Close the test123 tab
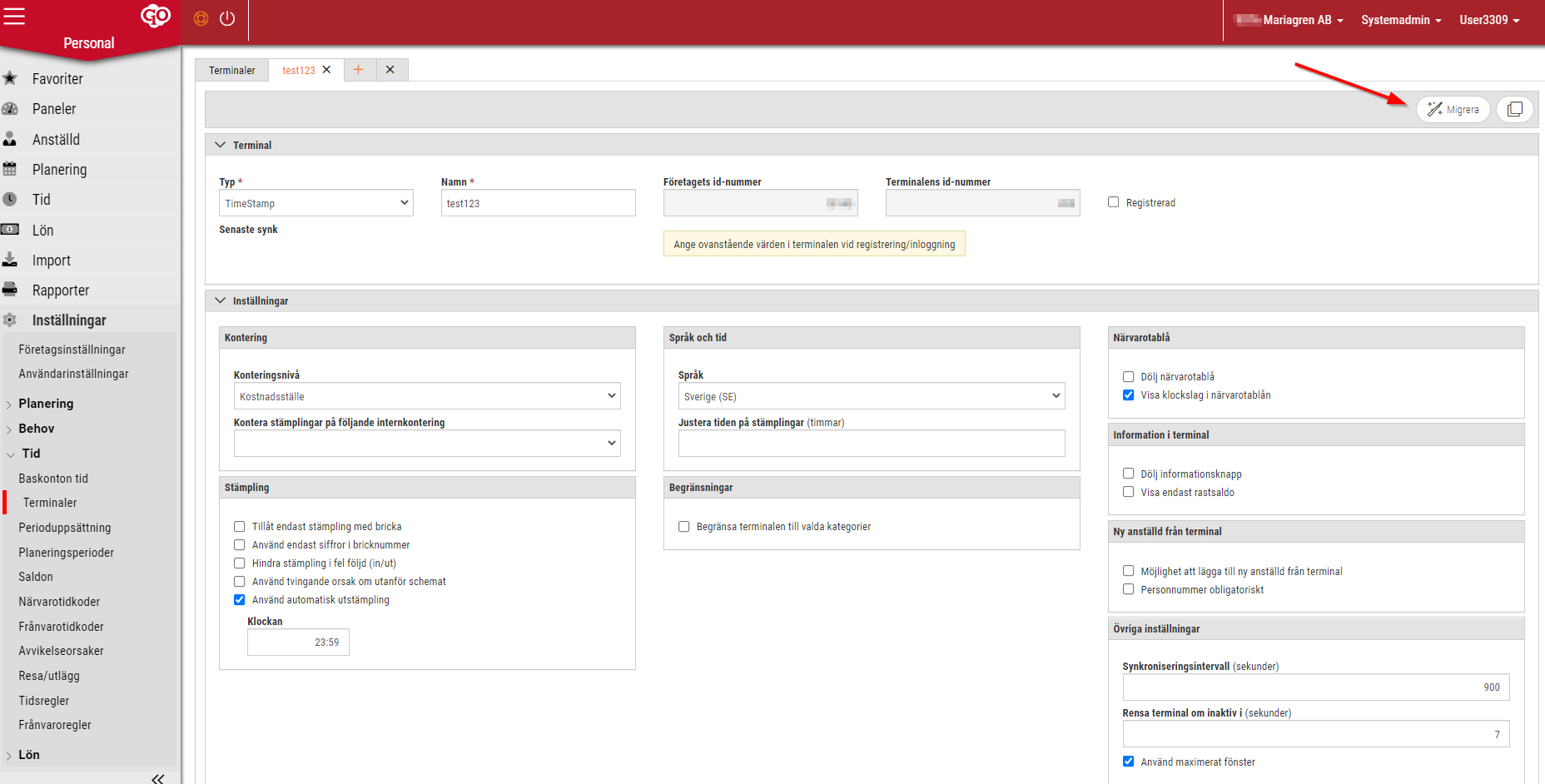The height and width of the screenshot is (784, 1545). (327, 70)
